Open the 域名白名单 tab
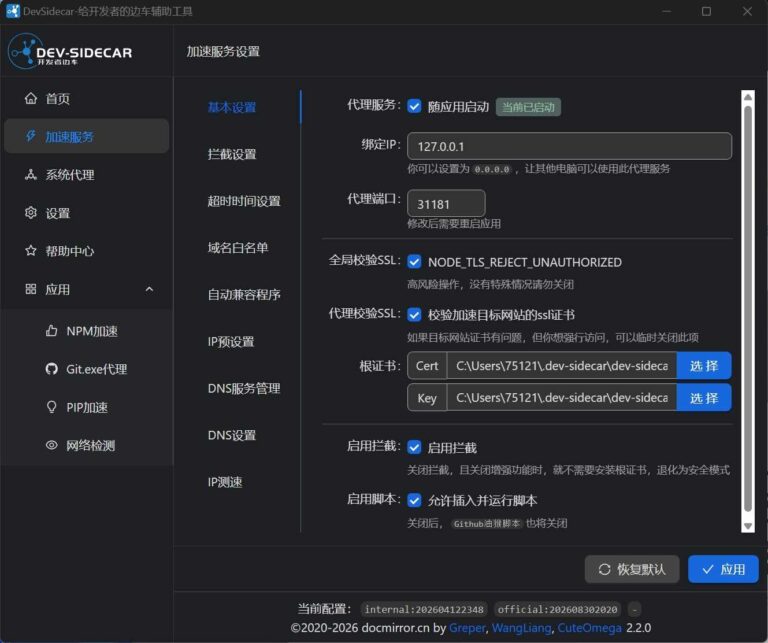 (238, 248)
